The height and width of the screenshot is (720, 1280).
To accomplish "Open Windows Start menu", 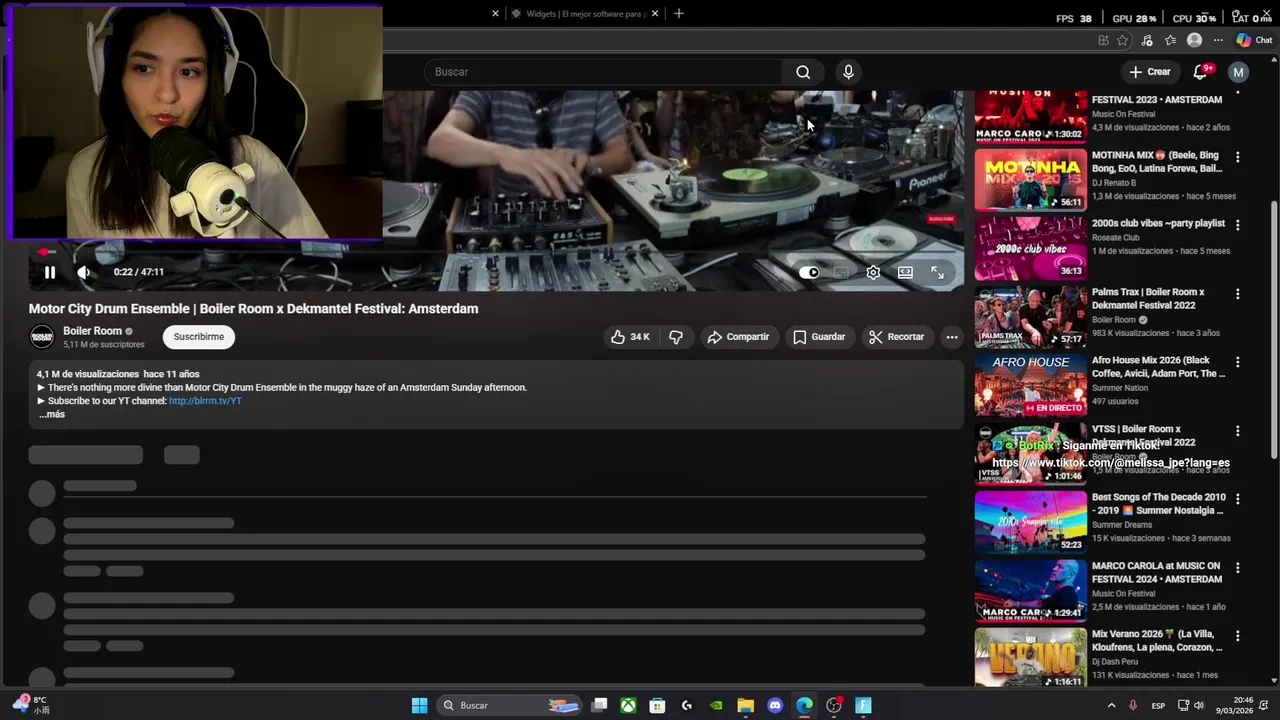I will (420, 705).
